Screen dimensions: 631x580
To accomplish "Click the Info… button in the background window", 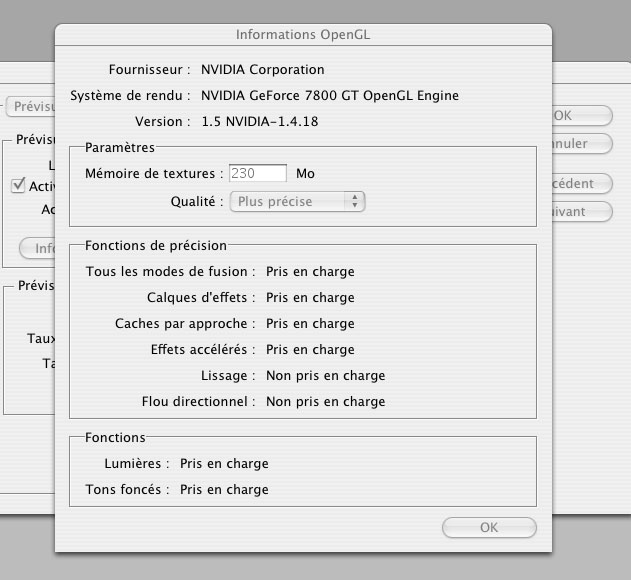I will [37, 248].
